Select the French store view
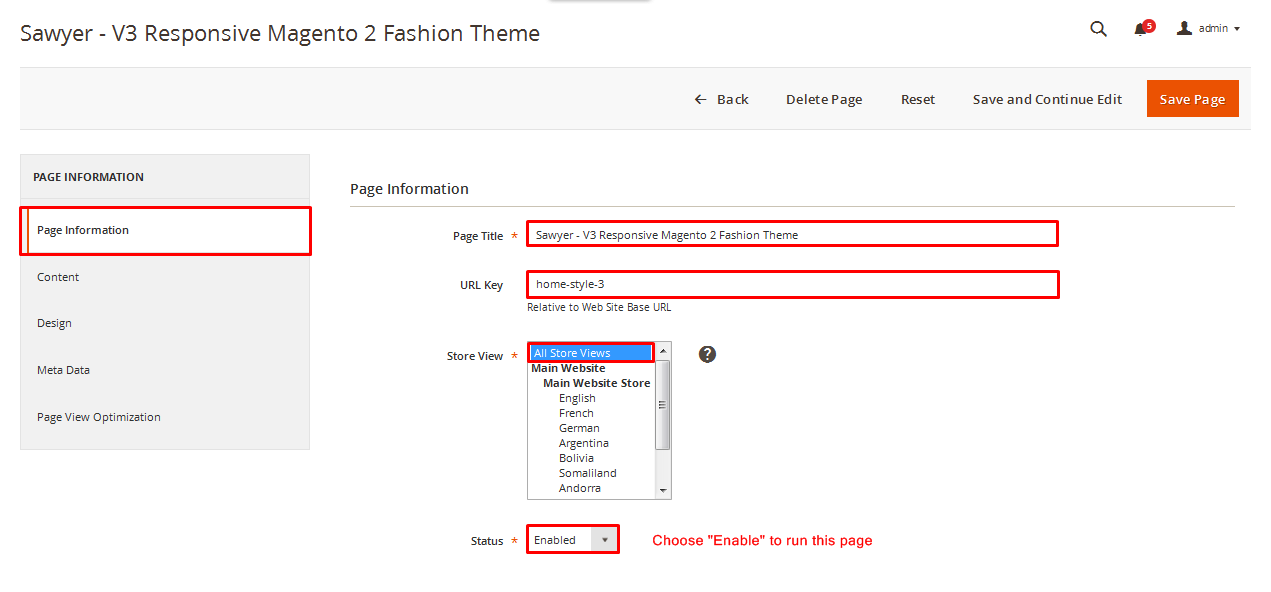 pos(576,413)
